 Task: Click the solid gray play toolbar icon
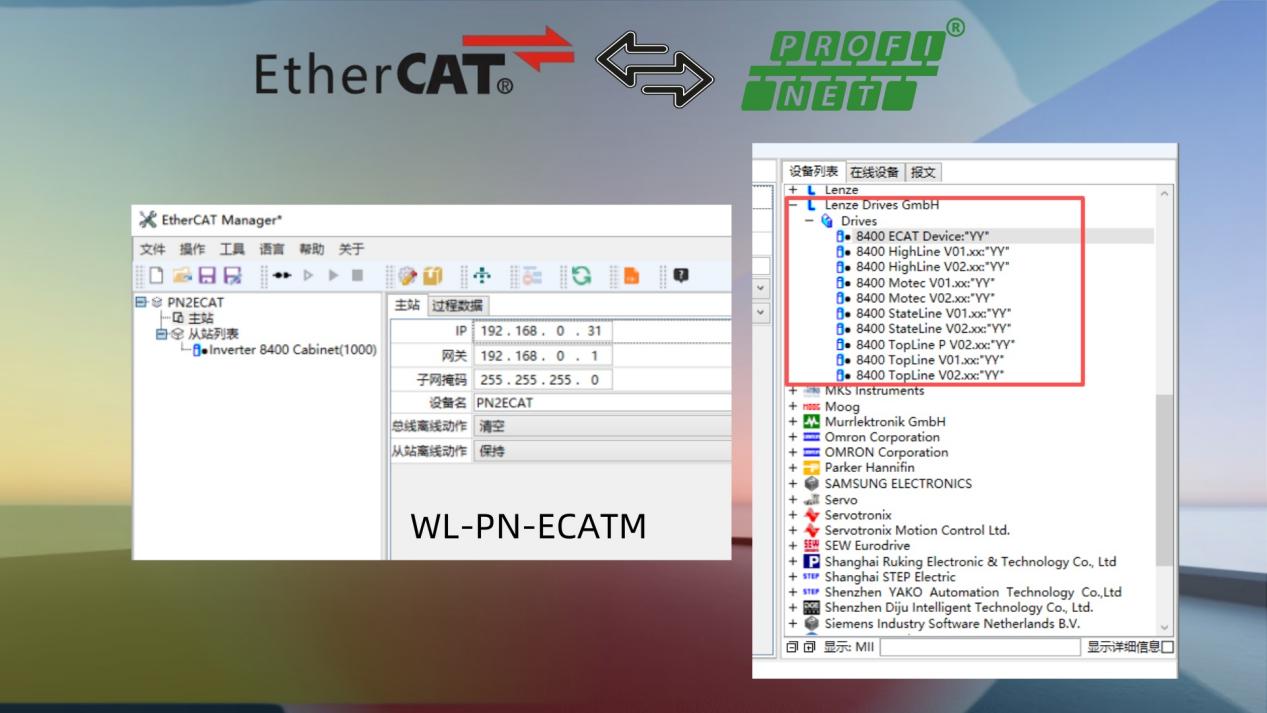click(333, 275)
